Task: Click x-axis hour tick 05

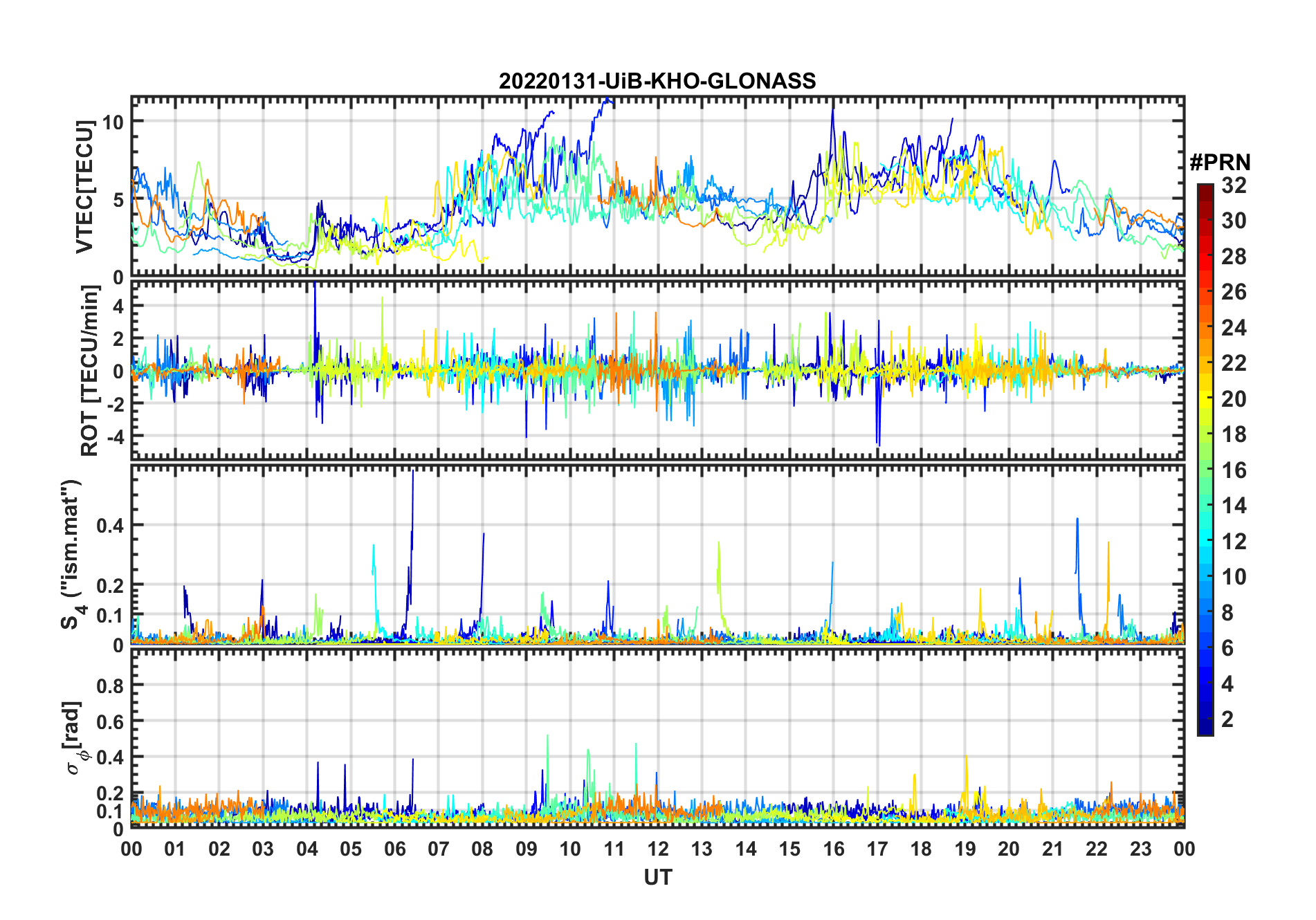Action: 351,849
